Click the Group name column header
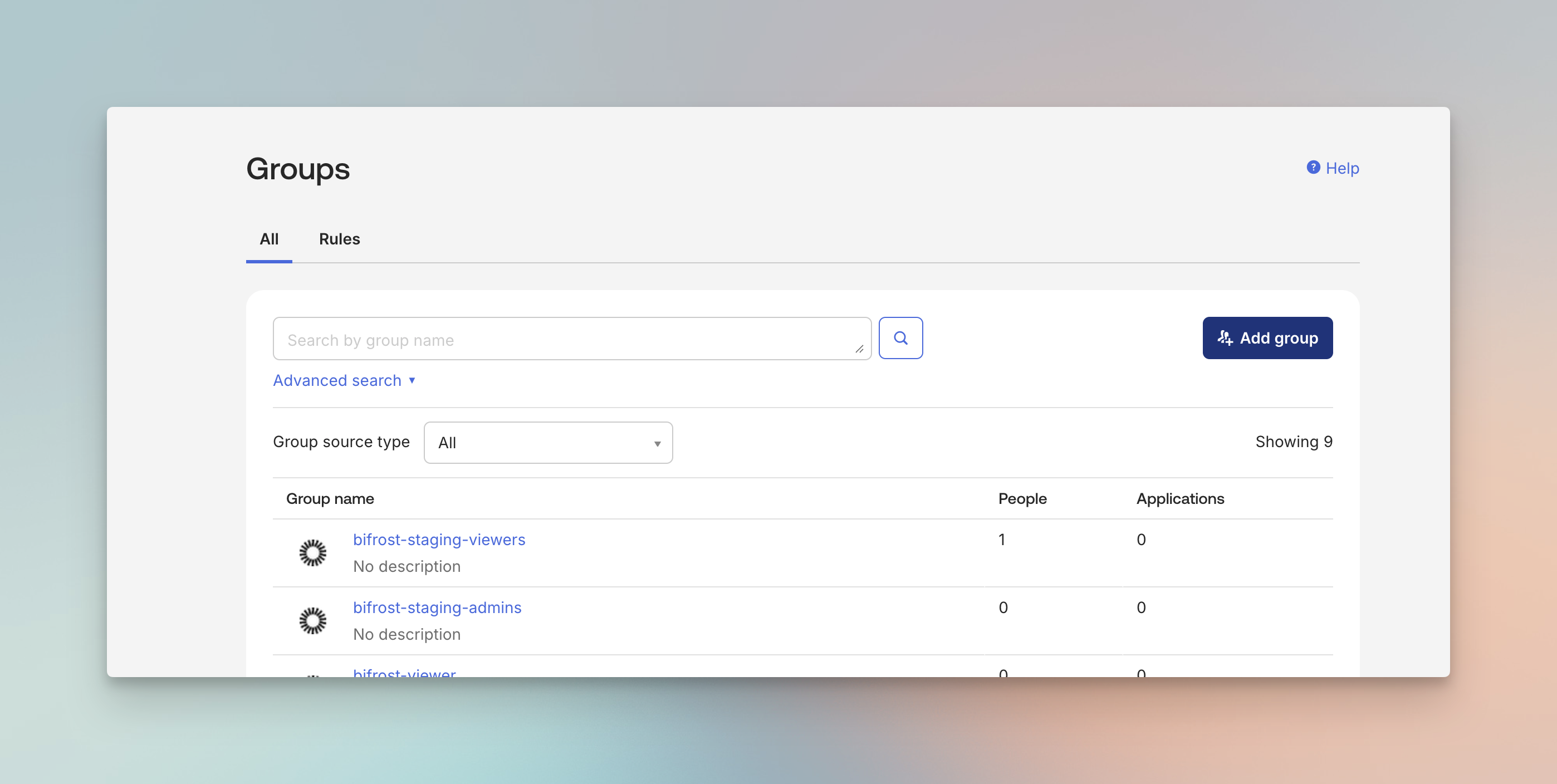The height and width of the screenshot is (784, 1557). (330, 499)
